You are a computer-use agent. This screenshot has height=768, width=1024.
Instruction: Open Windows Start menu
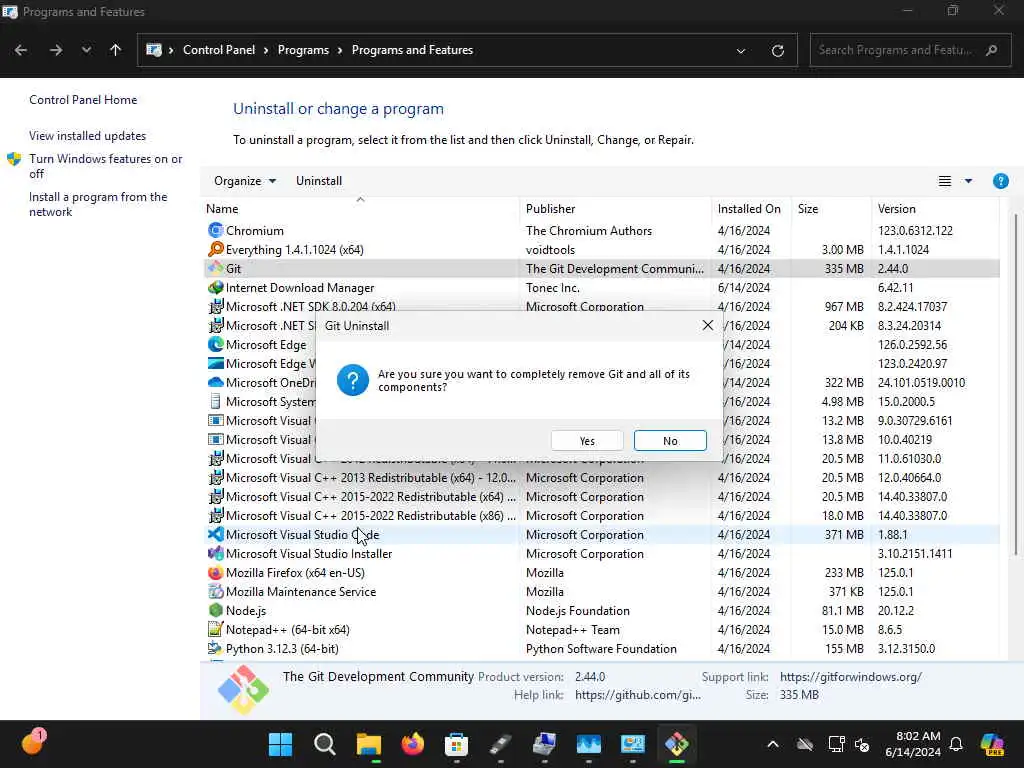coord(280,744)
